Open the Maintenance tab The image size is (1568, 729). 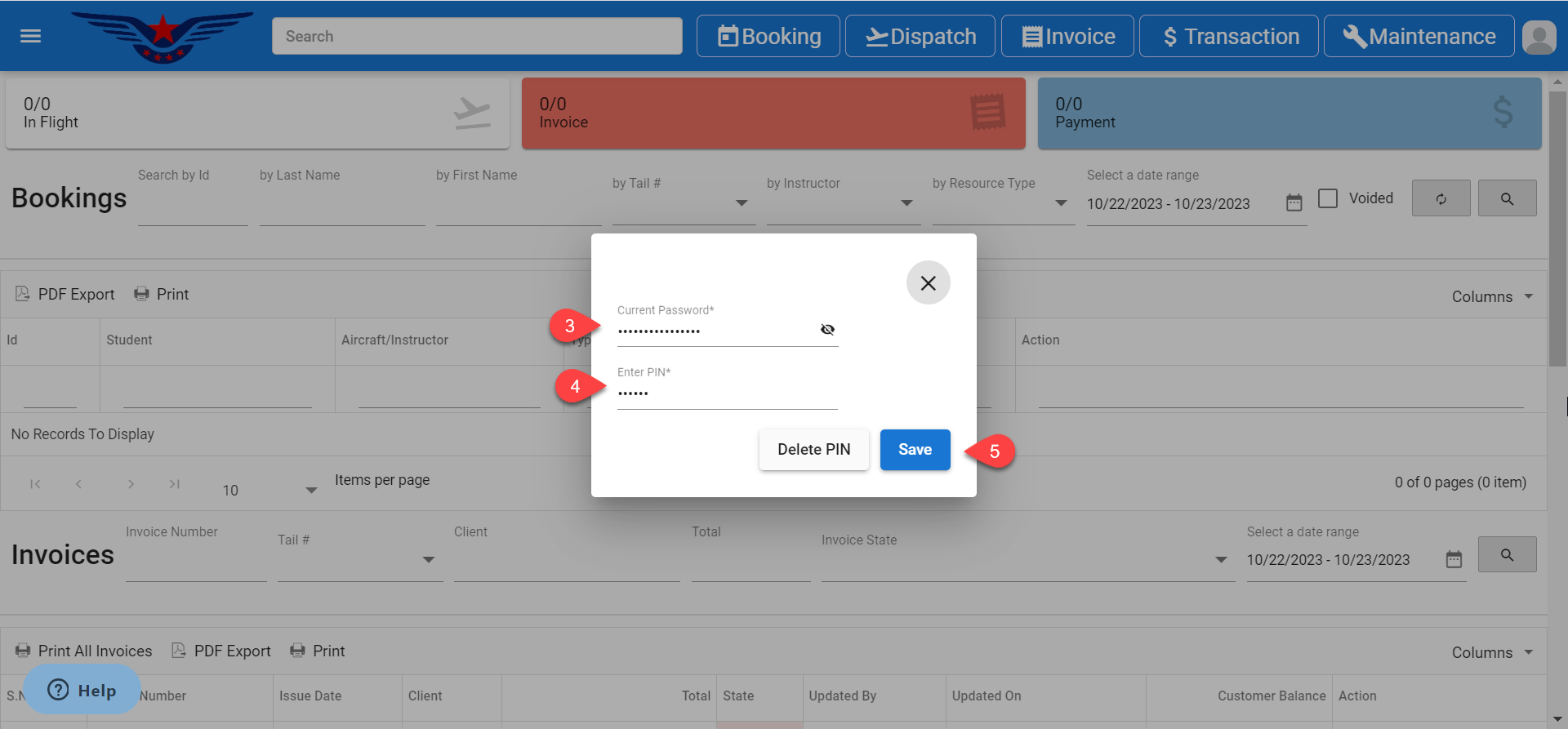(1419, 37)
